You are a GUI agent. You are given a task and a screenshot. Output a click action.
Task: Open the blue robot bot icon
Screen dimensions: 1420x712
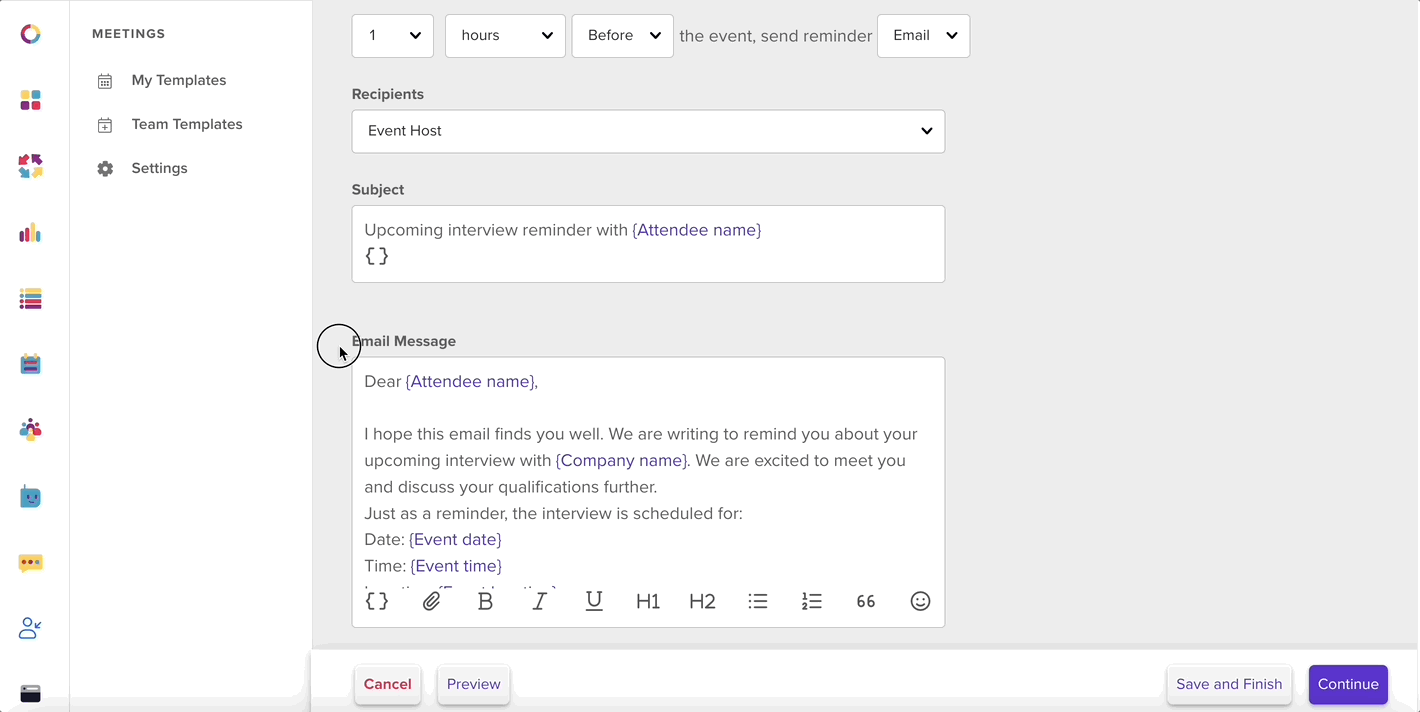tap(31, 496)
